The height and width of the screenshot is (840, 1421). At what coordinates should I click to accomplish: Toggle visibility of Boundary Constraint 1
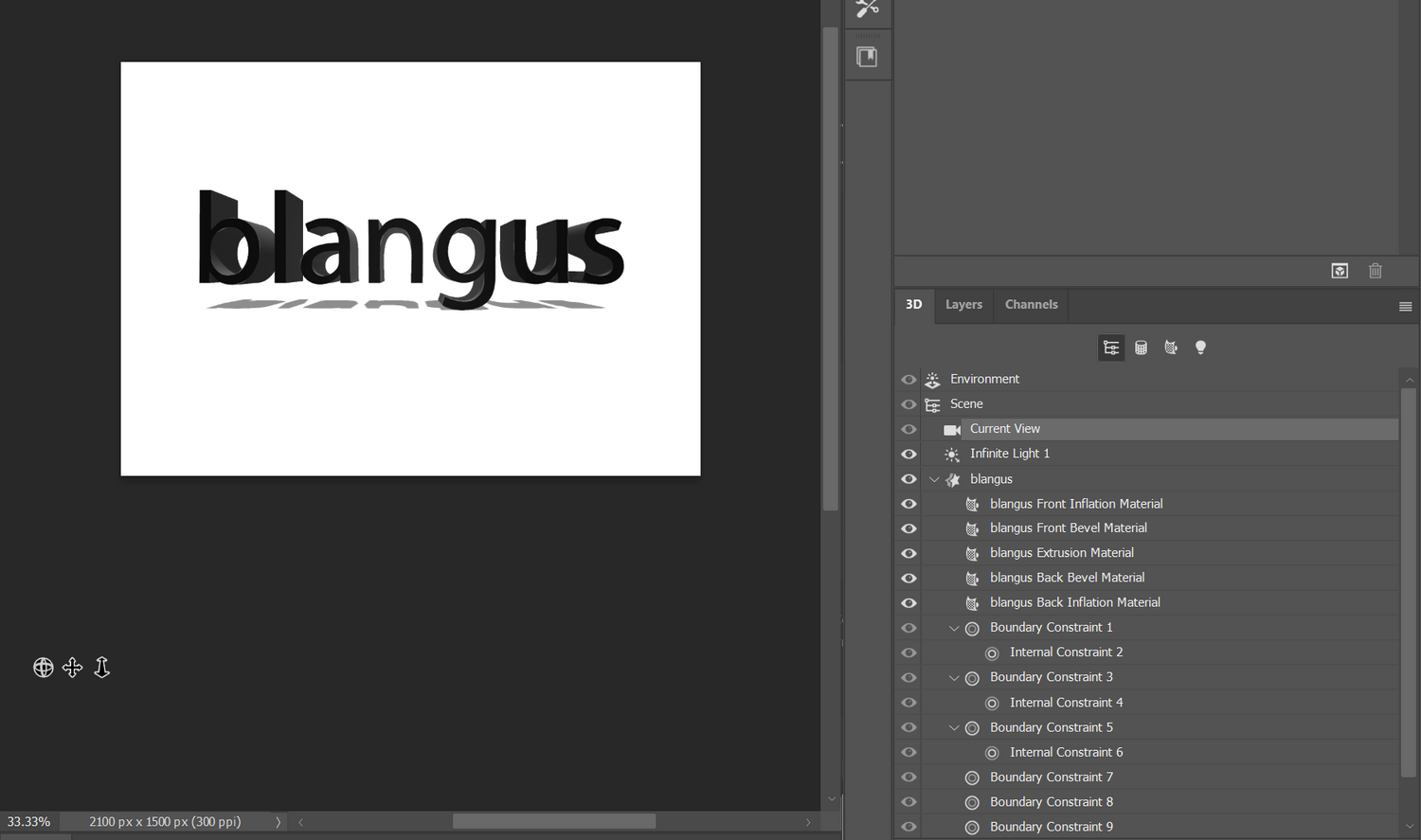pos(908,628)
